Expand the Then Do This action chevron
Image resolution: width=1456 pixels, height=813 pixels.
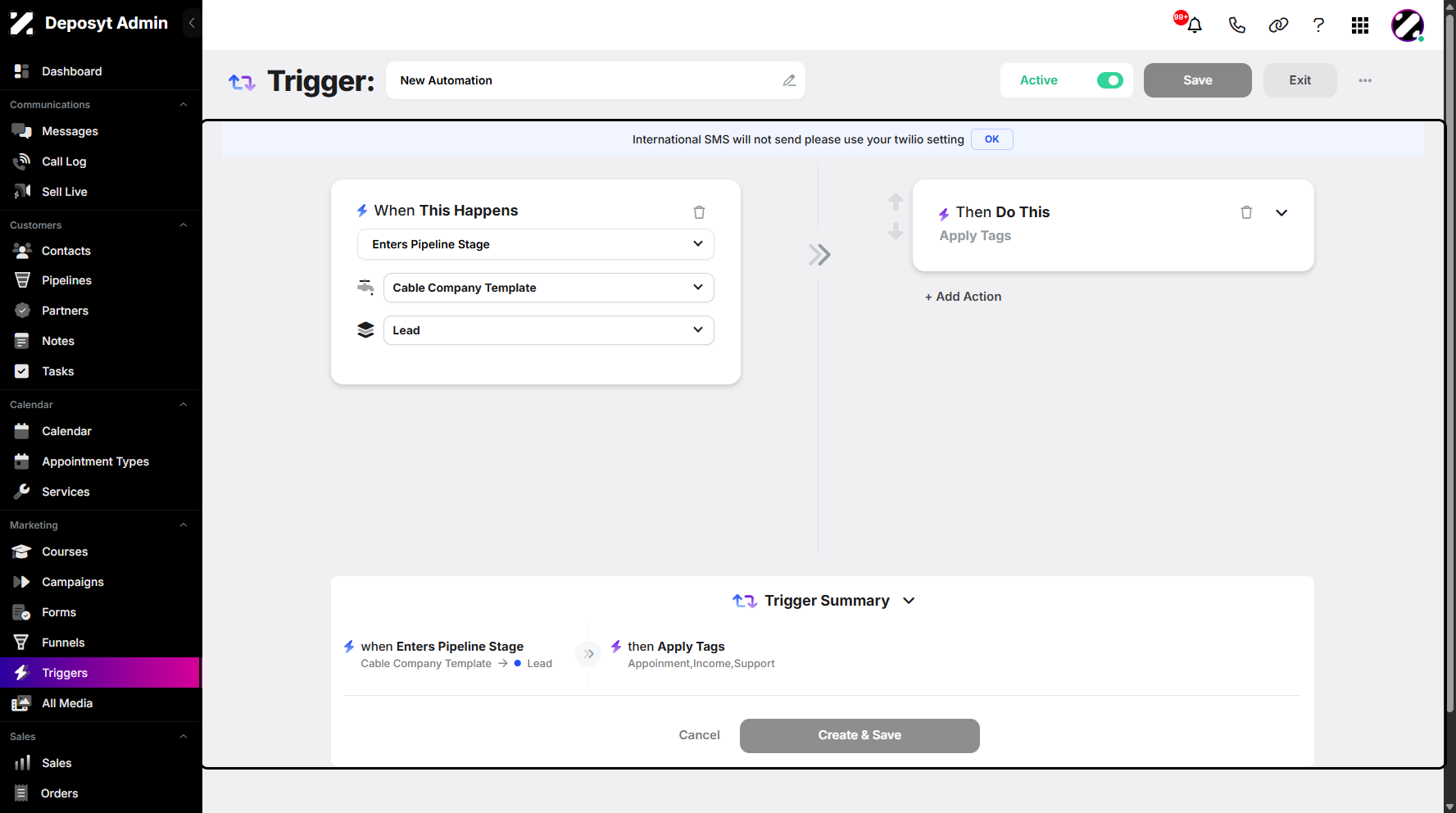pos(1281,213)
